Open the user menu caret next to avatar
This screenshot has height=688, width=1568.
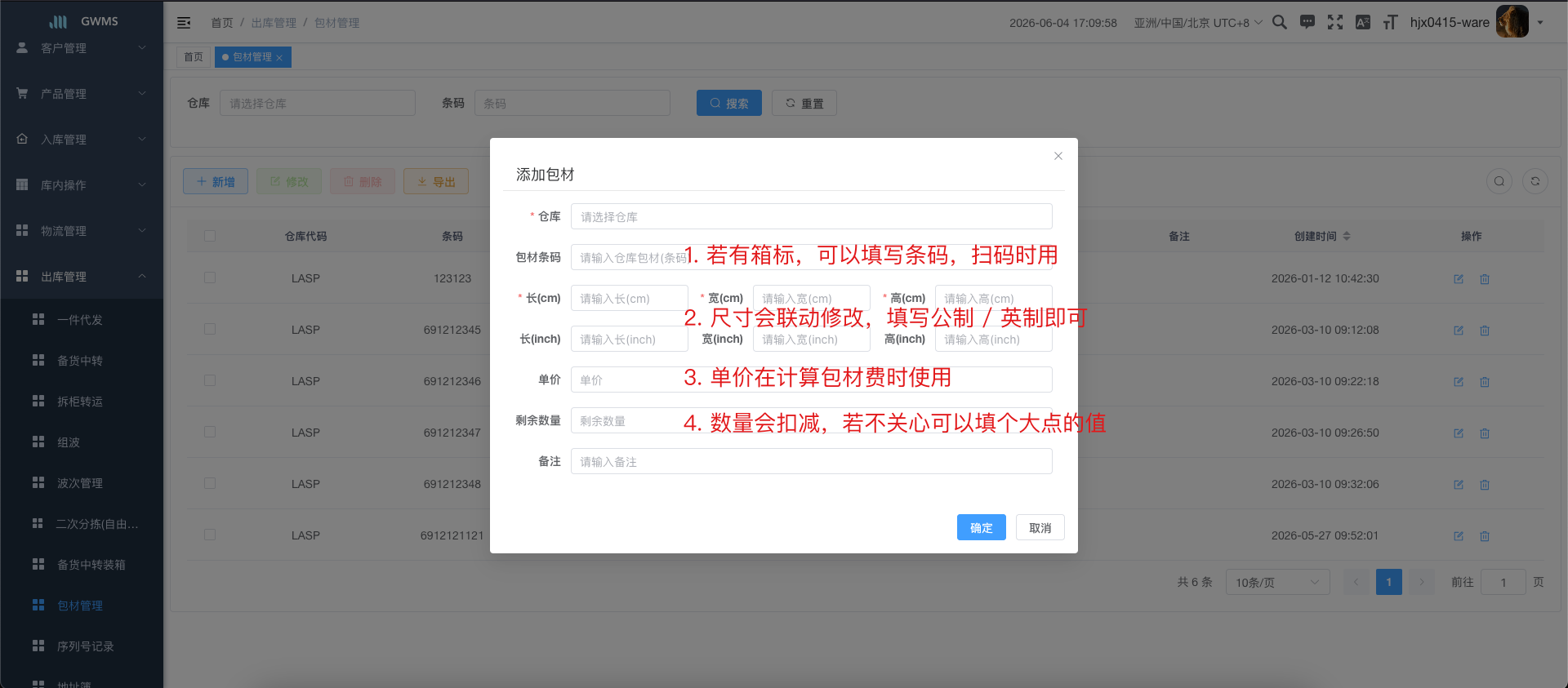coord(1540,23)
